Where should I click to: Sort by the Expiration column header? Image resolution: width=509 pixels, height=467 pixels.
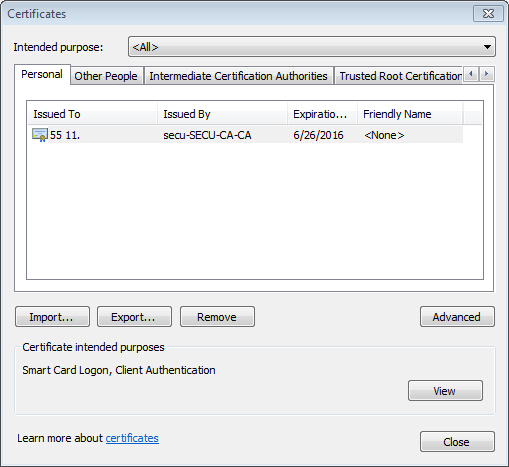point(322,114)
